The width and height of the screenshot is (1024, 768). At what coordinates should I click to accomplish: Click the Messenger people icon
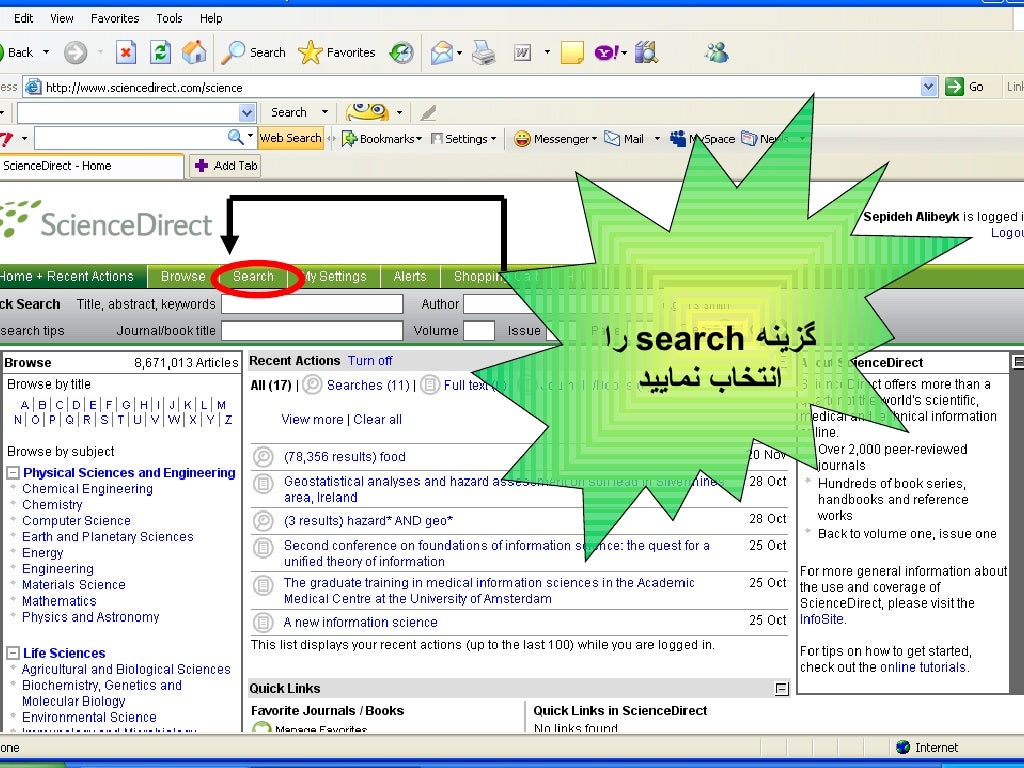tap(716, 52)
